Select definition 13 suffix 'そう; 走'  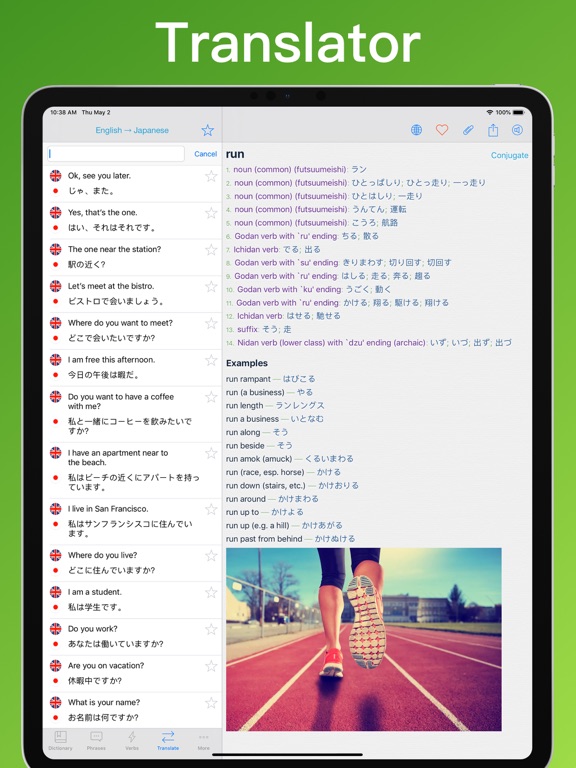coord(259,329)
